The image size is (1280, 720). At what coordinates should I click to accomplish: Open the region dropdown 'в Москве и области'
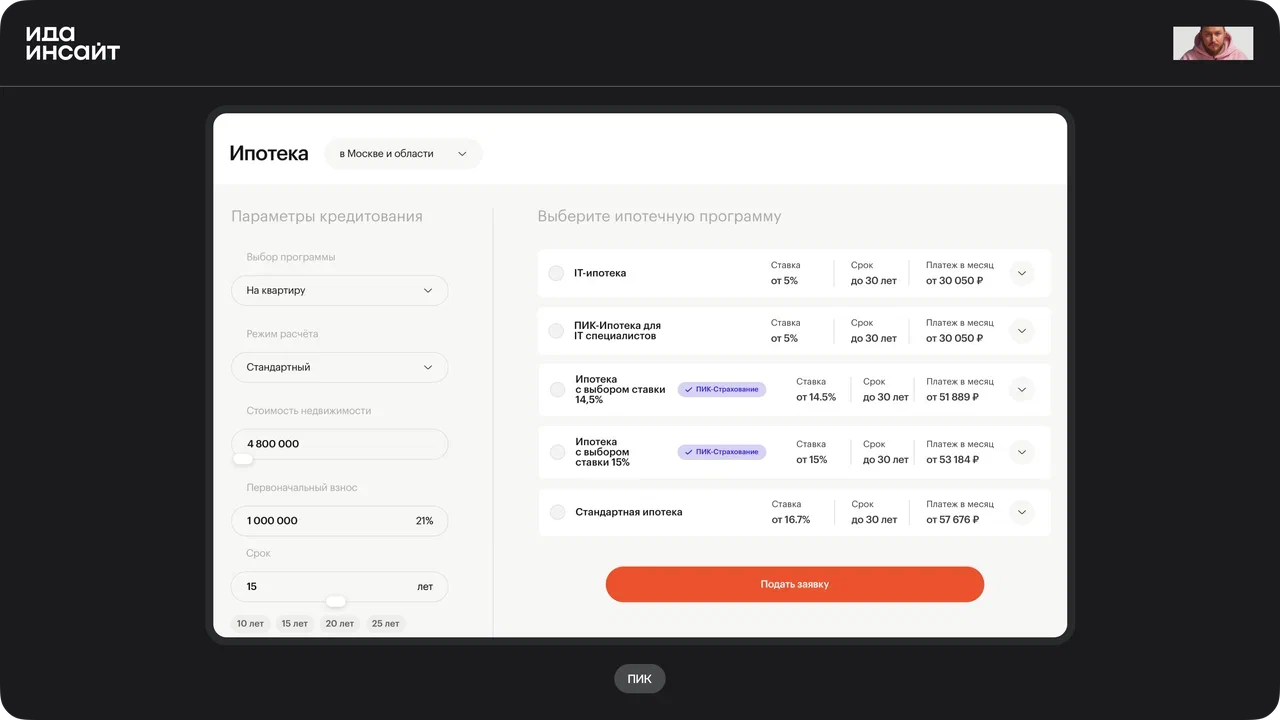click(x=403, y=154)
